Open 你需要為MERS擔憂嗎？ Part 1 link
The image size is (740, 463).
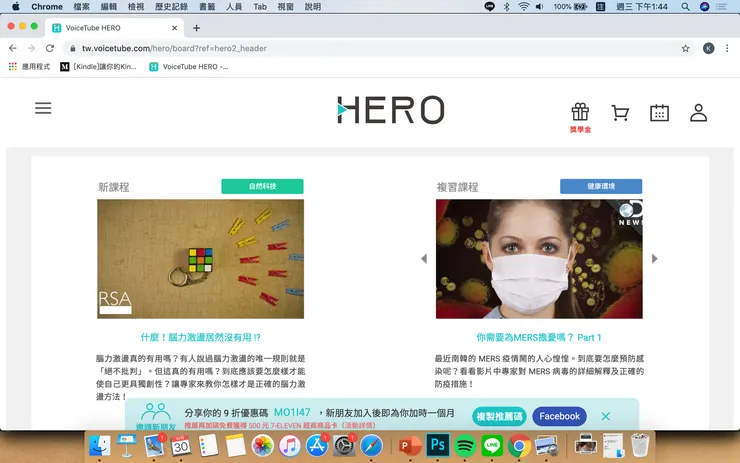tap(539, 337)
